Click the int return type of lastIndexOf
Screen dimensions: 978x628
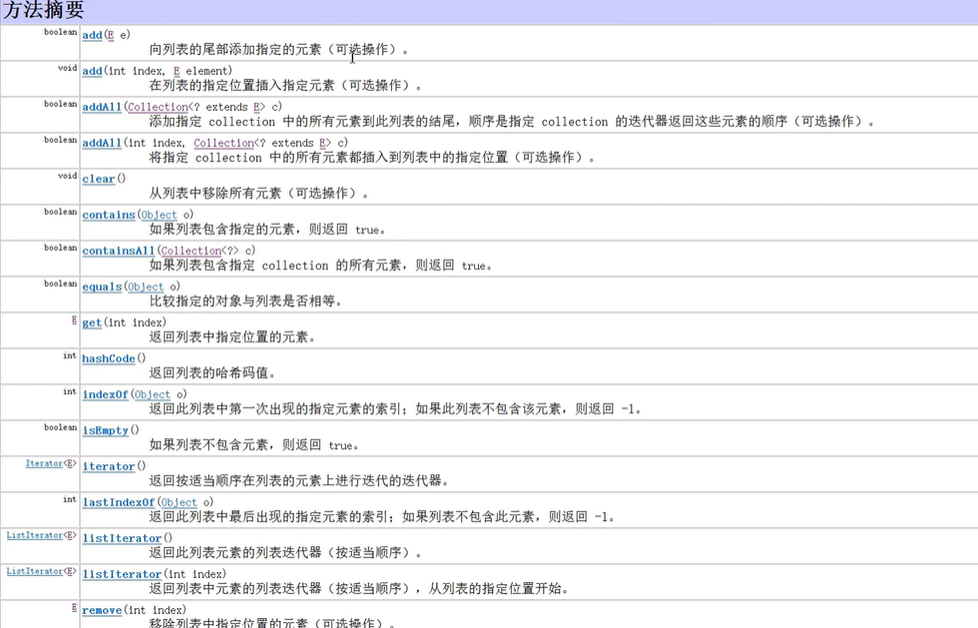tap(70, 500)
